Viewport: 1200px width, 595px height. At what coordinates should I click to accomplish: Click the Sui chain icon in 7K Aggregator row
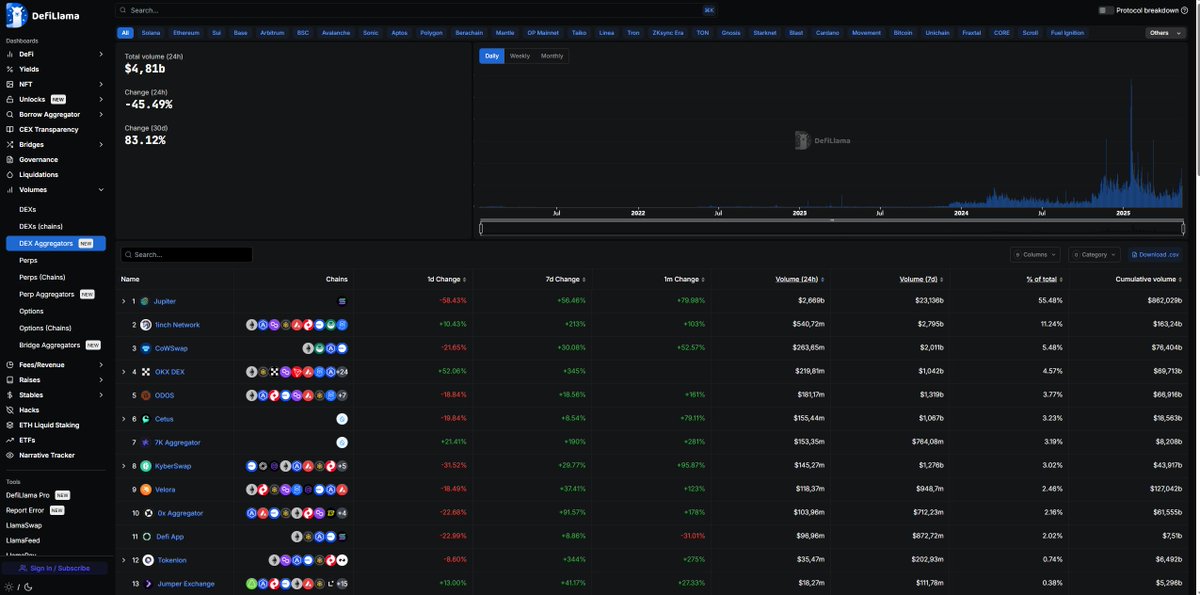tap(342, 442)
